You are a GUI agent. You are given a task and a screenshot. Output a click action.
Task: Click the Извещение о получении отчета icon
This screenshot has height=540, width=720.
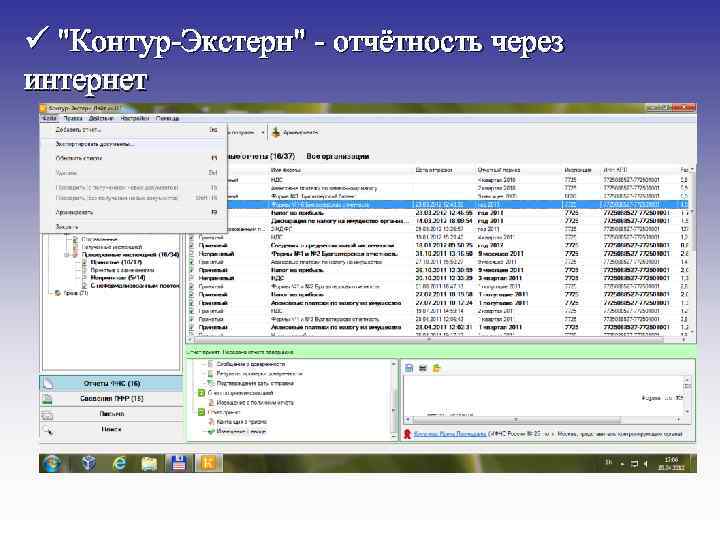[x=211, y=402]
